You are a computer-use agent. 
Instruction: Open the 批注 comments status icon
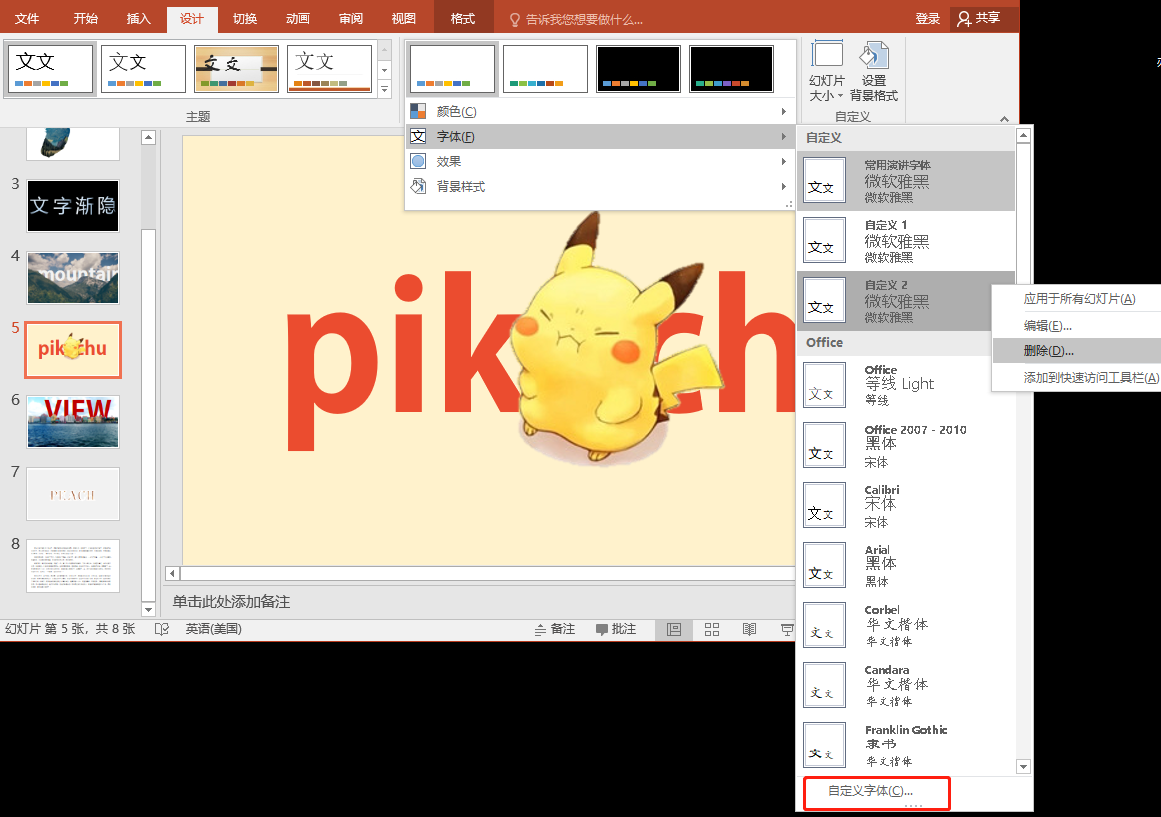602,630
